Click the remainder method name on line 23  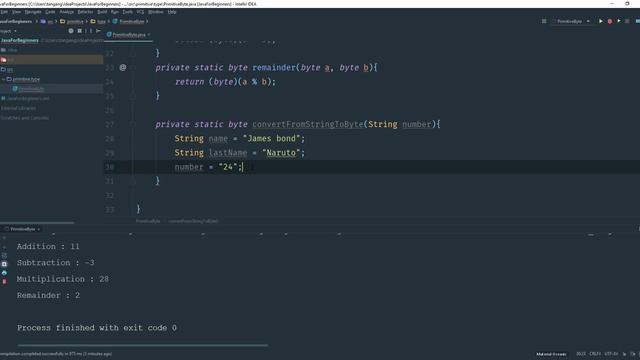pyautogui.click(x=274, y=67)
